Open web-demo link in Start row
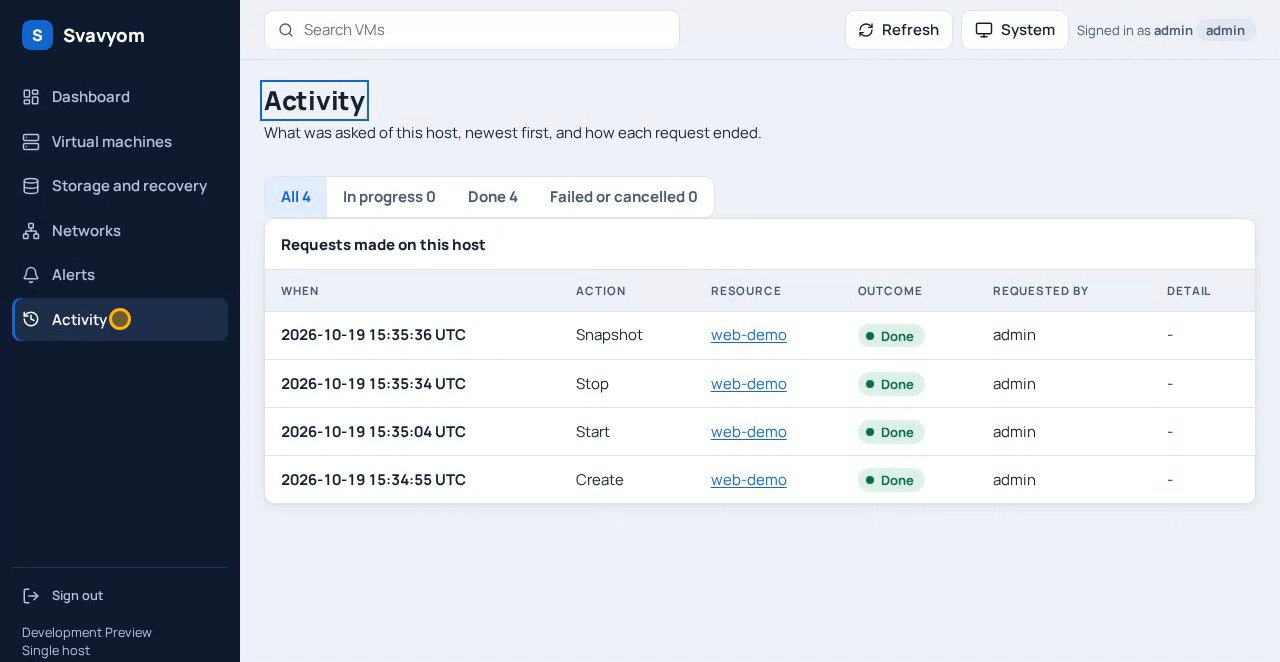 (749, 432)
